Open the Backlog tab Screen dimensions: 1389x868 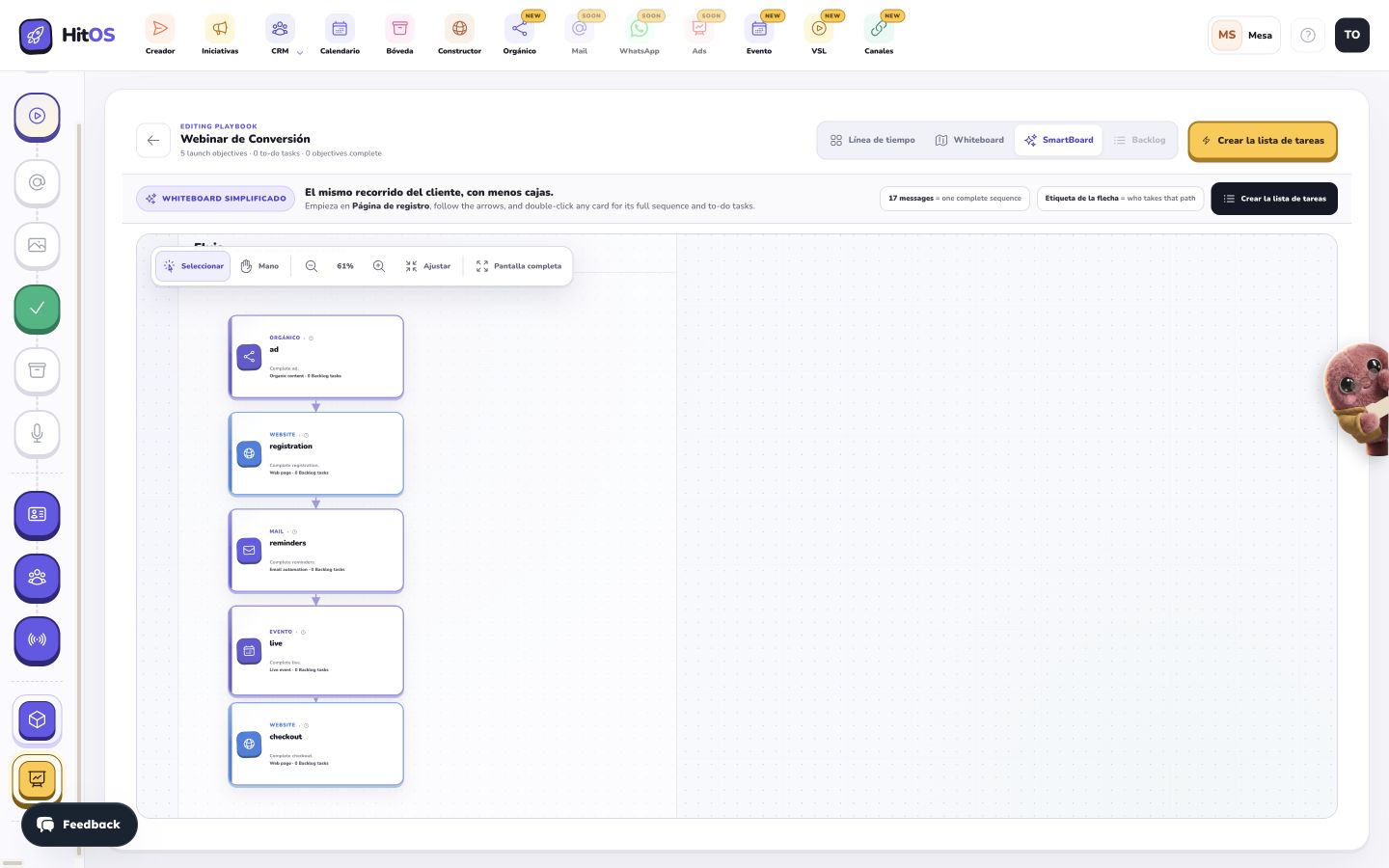tap(1139, 140)
